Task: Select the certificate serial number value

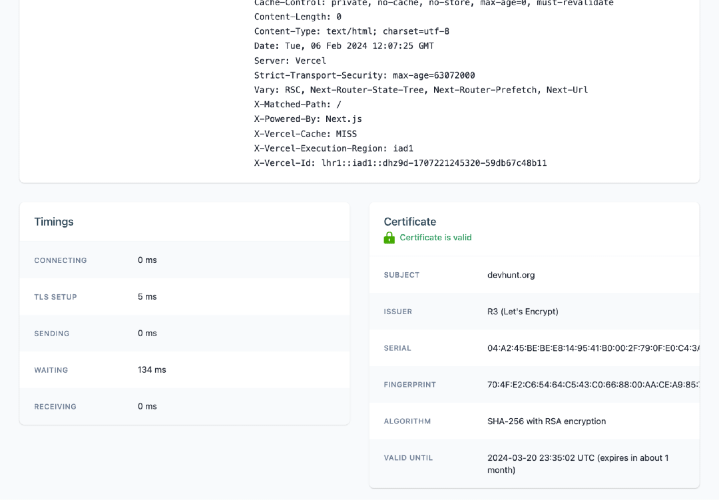Action: tap(593, 348)
